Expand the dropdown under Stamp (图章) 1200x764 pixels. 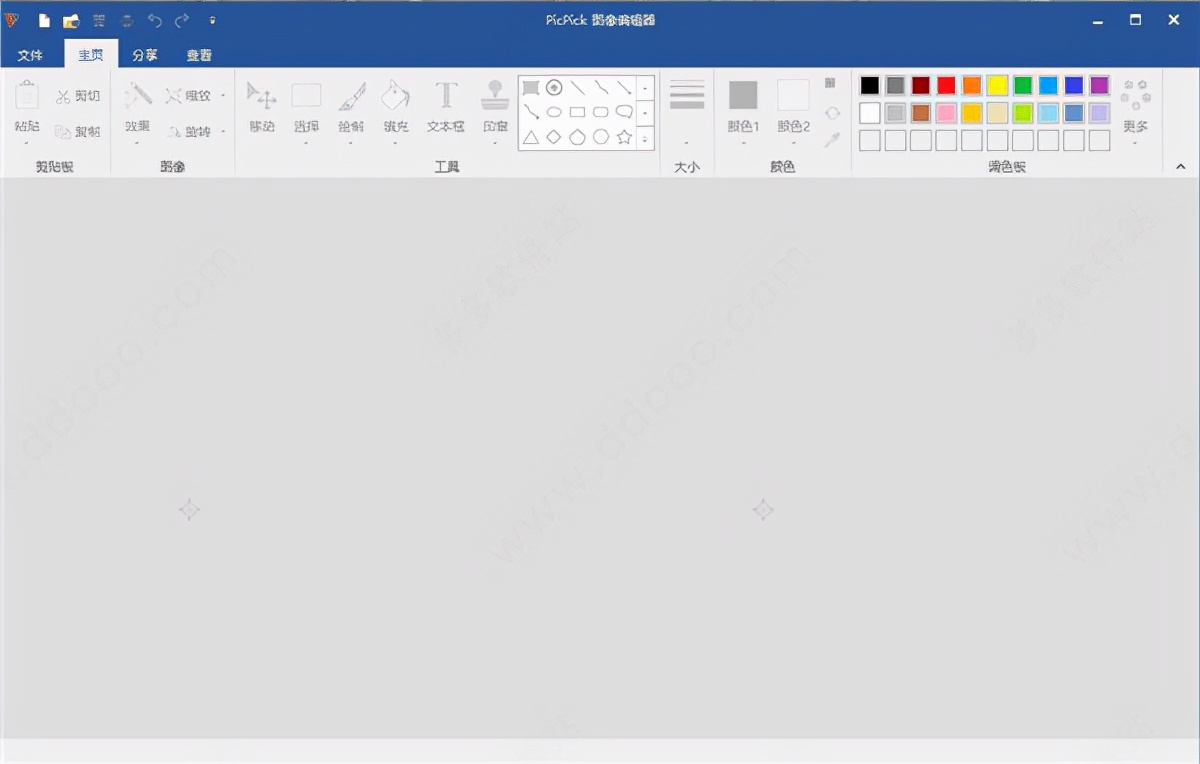click(x=495, y=143)
